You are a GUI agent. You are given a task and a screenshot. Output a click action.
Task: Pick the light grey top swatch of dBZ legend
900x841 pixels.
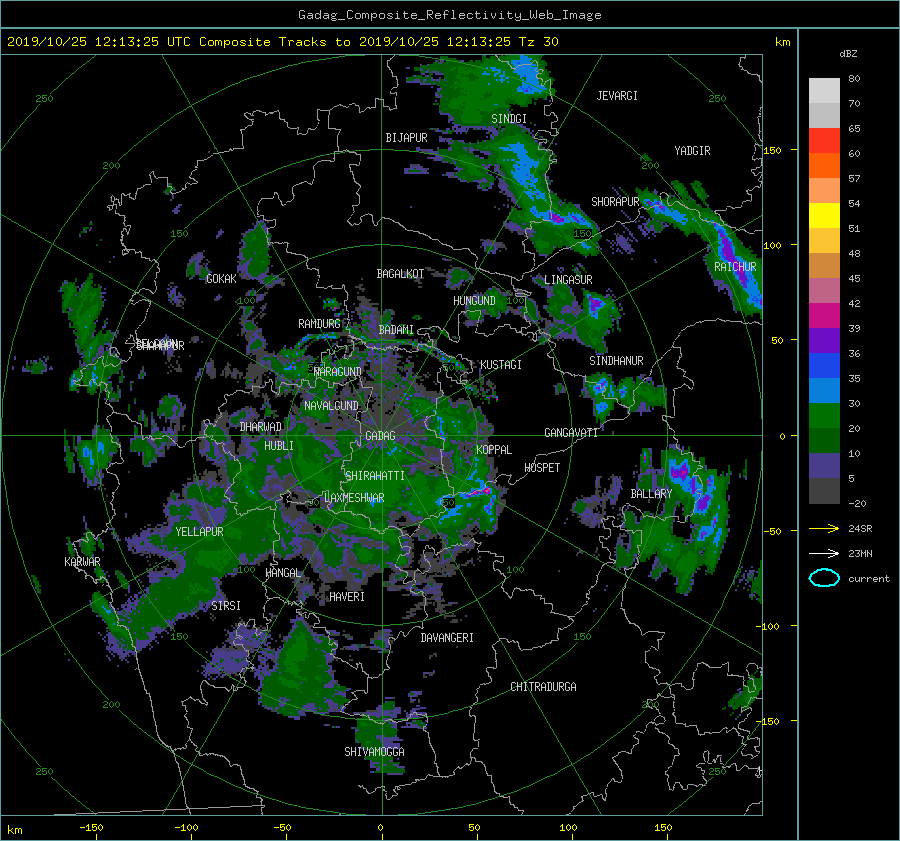coord(824,90)
